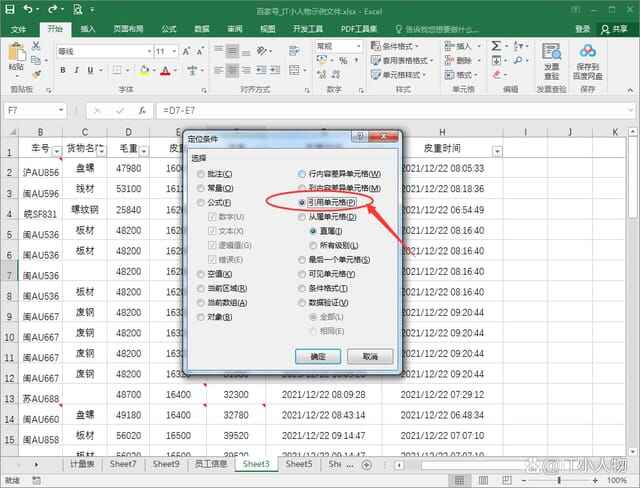Click the 发票查验 invoice check icon
The width and height of the screenshot is (640, 488).
[x=552, y=60]
